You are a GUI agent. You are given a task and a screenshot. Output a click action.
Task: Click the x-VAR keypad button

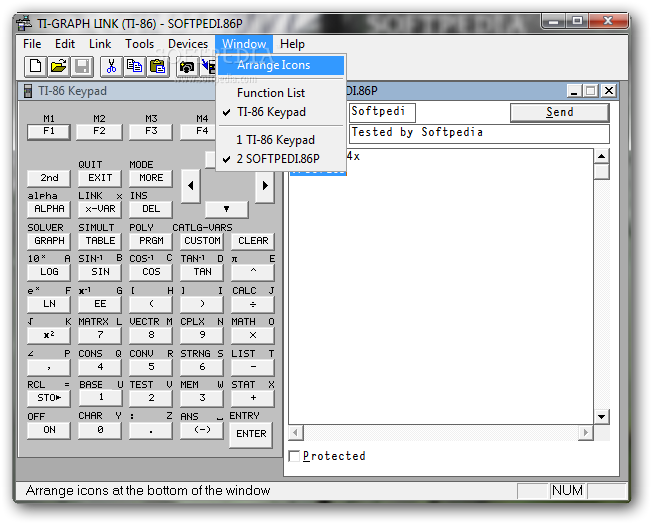pyautogui.click(x=100, y=209)
